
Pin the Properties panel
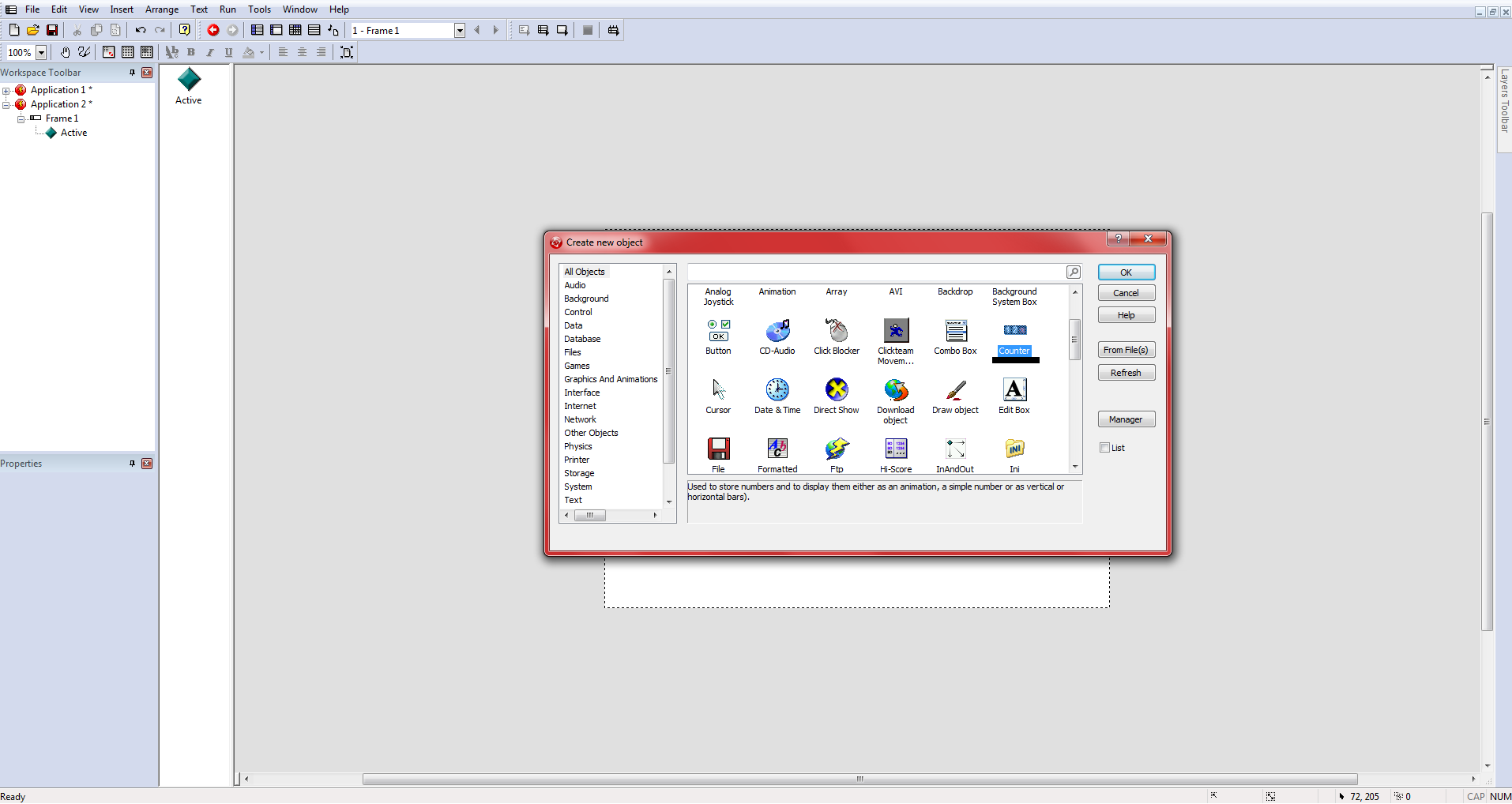tap(133, 464)
